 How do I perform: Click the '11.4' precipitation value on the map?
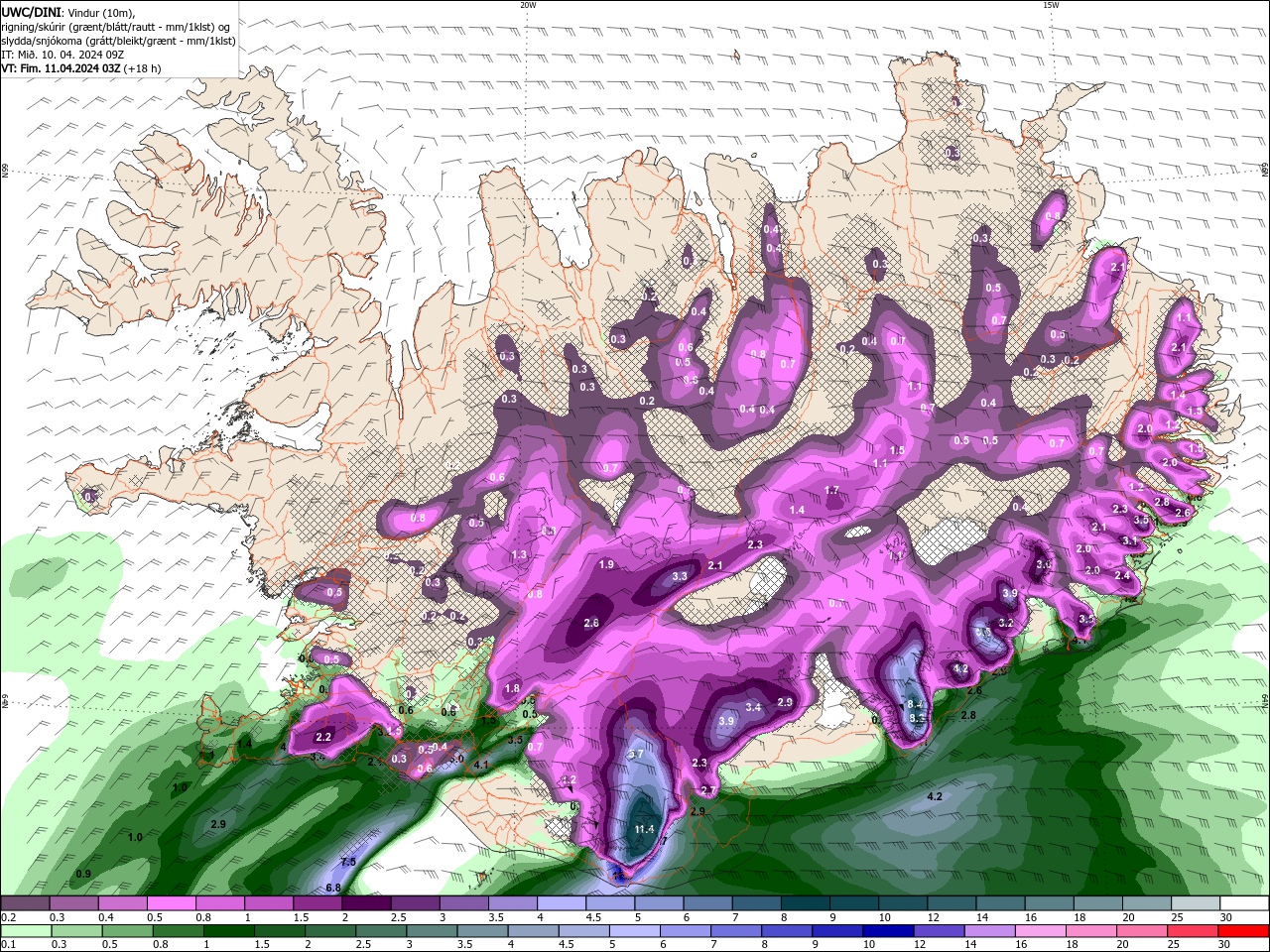(645, 829)
